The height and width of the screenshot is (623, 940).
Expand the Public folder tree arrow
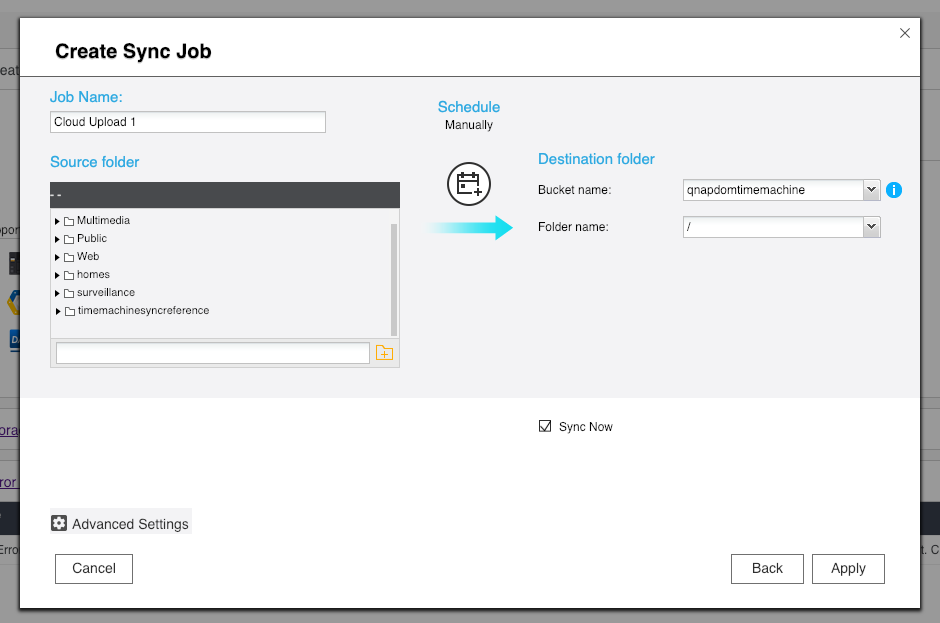(x=58, y=240)
